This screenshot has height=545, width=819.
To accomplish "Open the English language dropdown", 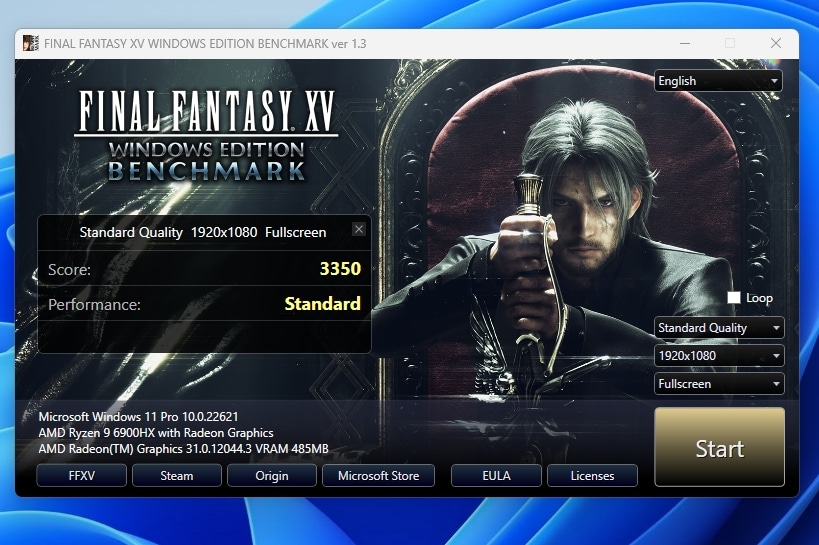I will pyautogui.click(x=718, y=81).
